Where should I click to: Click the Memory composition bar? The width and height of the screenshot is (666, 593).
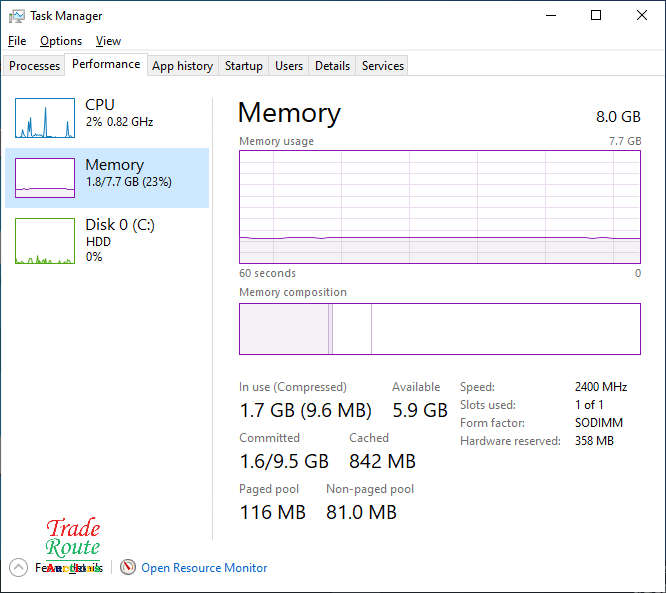(x=440, y=329)
